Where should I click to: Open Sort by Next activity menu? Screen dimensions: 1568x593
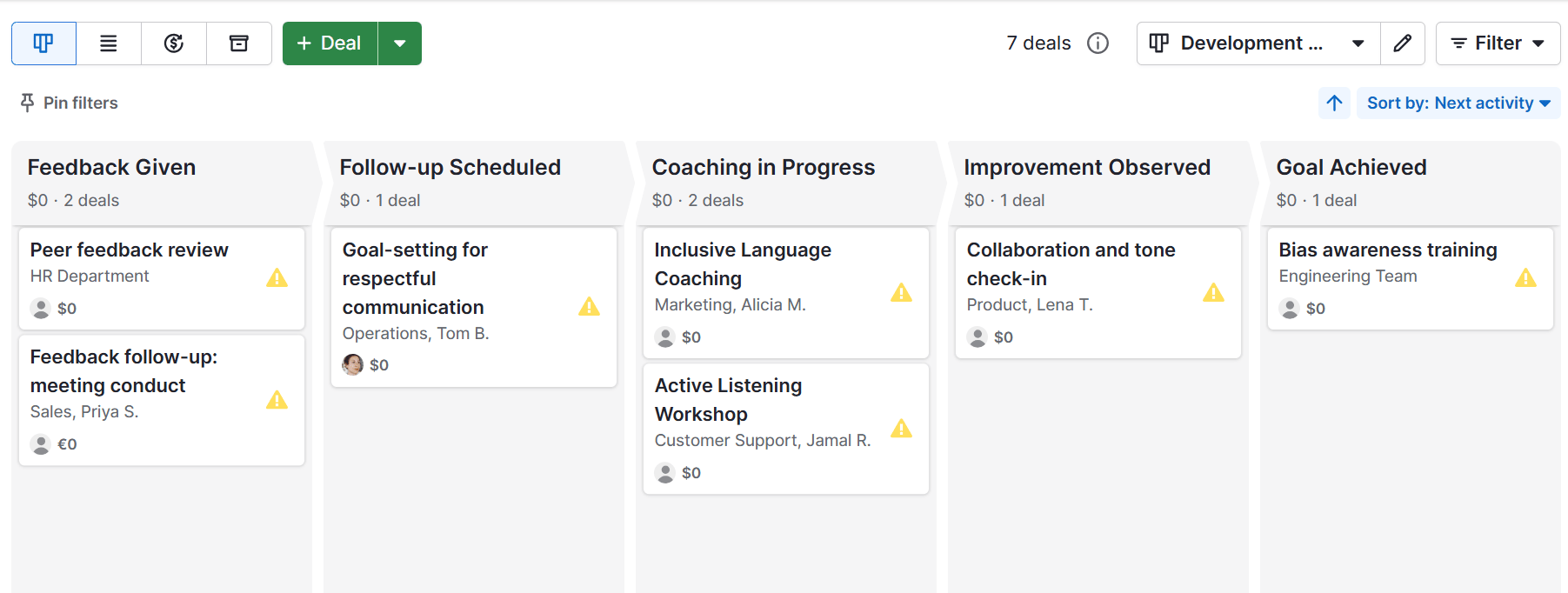[x=1458, y=103]
